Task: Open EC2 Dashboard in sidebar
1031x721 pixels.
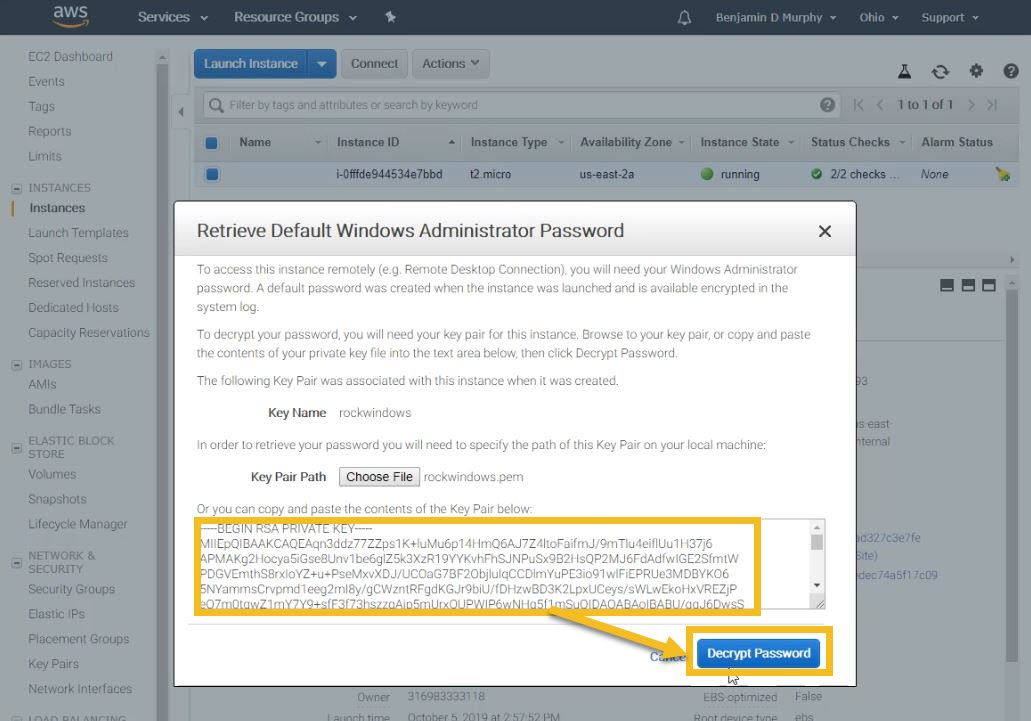Action: click(70, 57)
